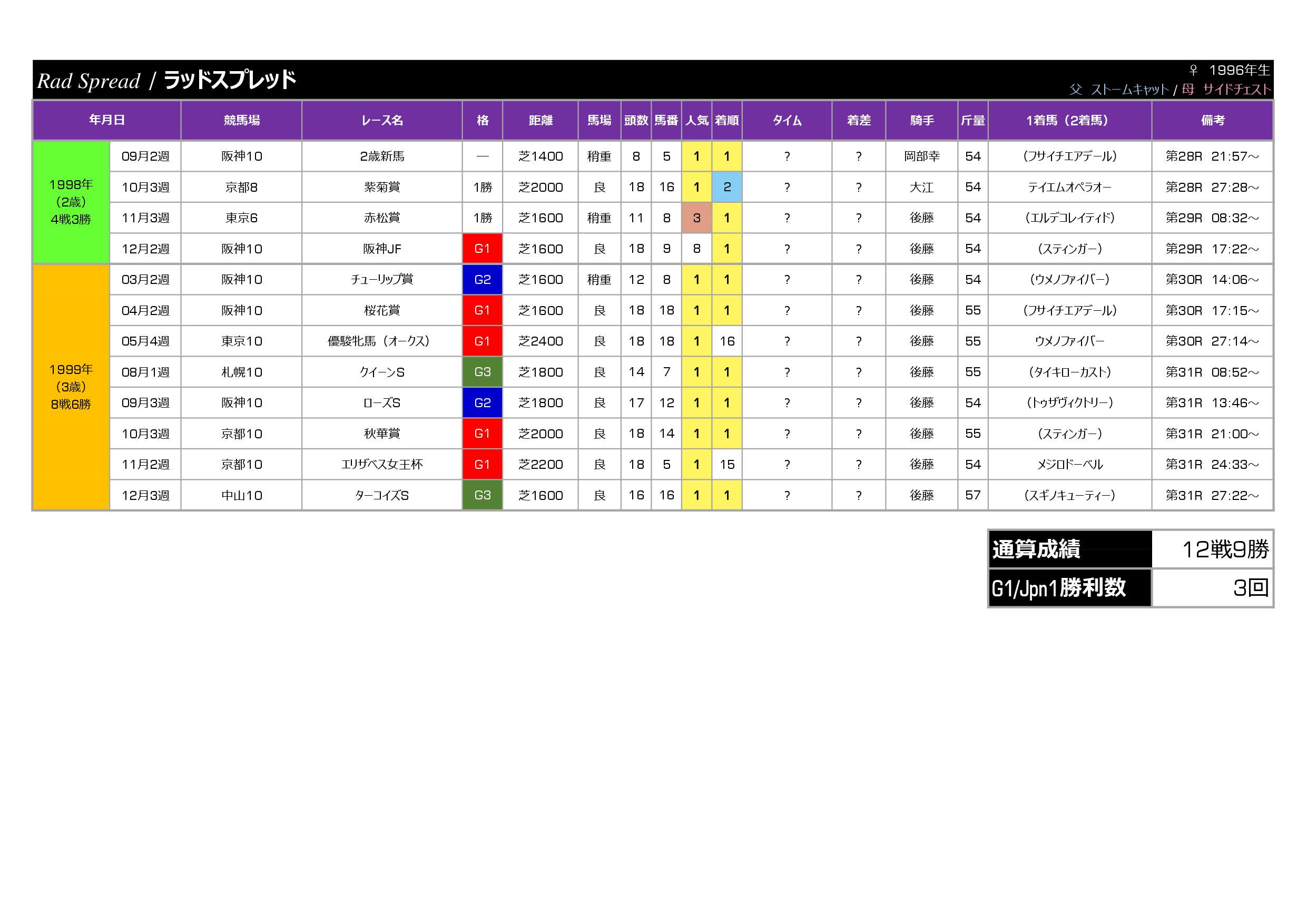Select the blue G2 cell for ローズS
This screenshot has width=1307, height=924.
482,402
